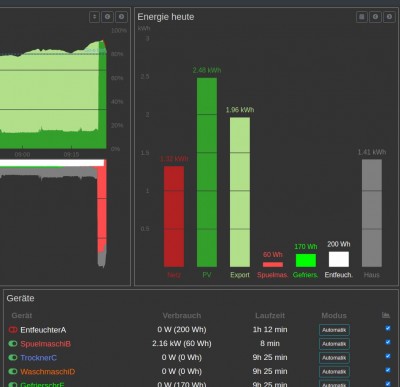The image size is (400, 387).
Task: Uncheck the chart checkbox for EntfeuchterA
Action: tap(388, 328)
